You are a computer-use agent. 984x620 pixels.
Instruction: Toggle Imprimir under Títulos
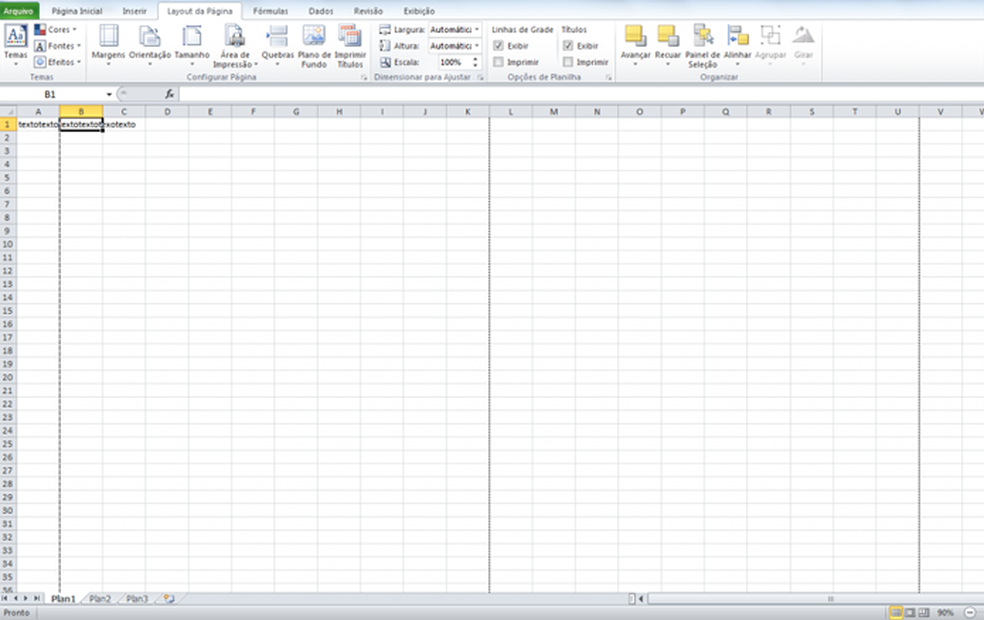pos(568,62)
